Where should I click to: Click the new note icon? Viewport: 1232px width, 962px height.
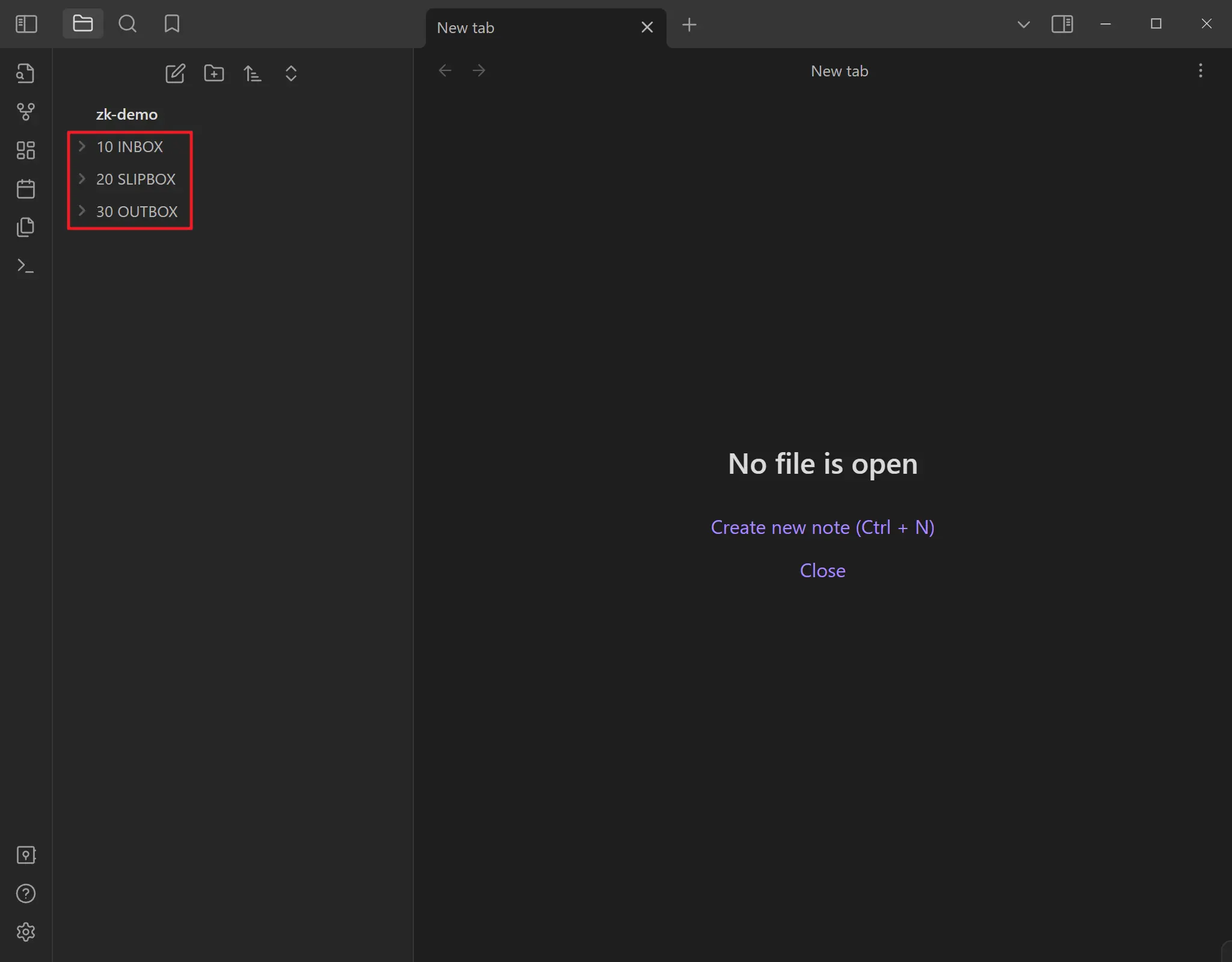[175, 73]
